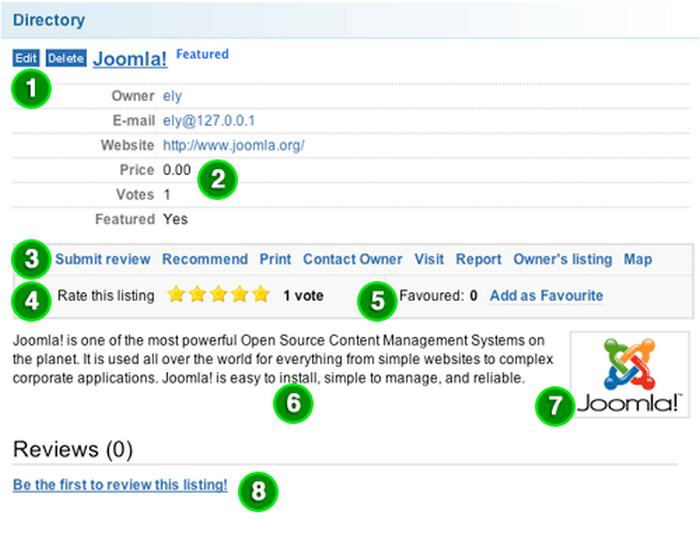The width and height of the screenshot is (700, 533).
Task: View the Owner's listing link
Action: point(562,259)
